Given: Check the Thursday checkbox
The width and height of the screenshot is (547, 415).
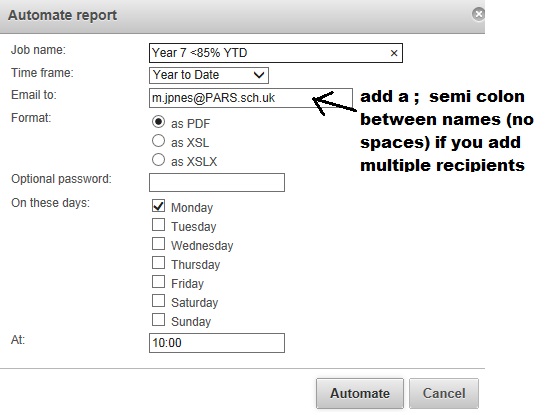Looking at the screenshot, I should [158, 263].
